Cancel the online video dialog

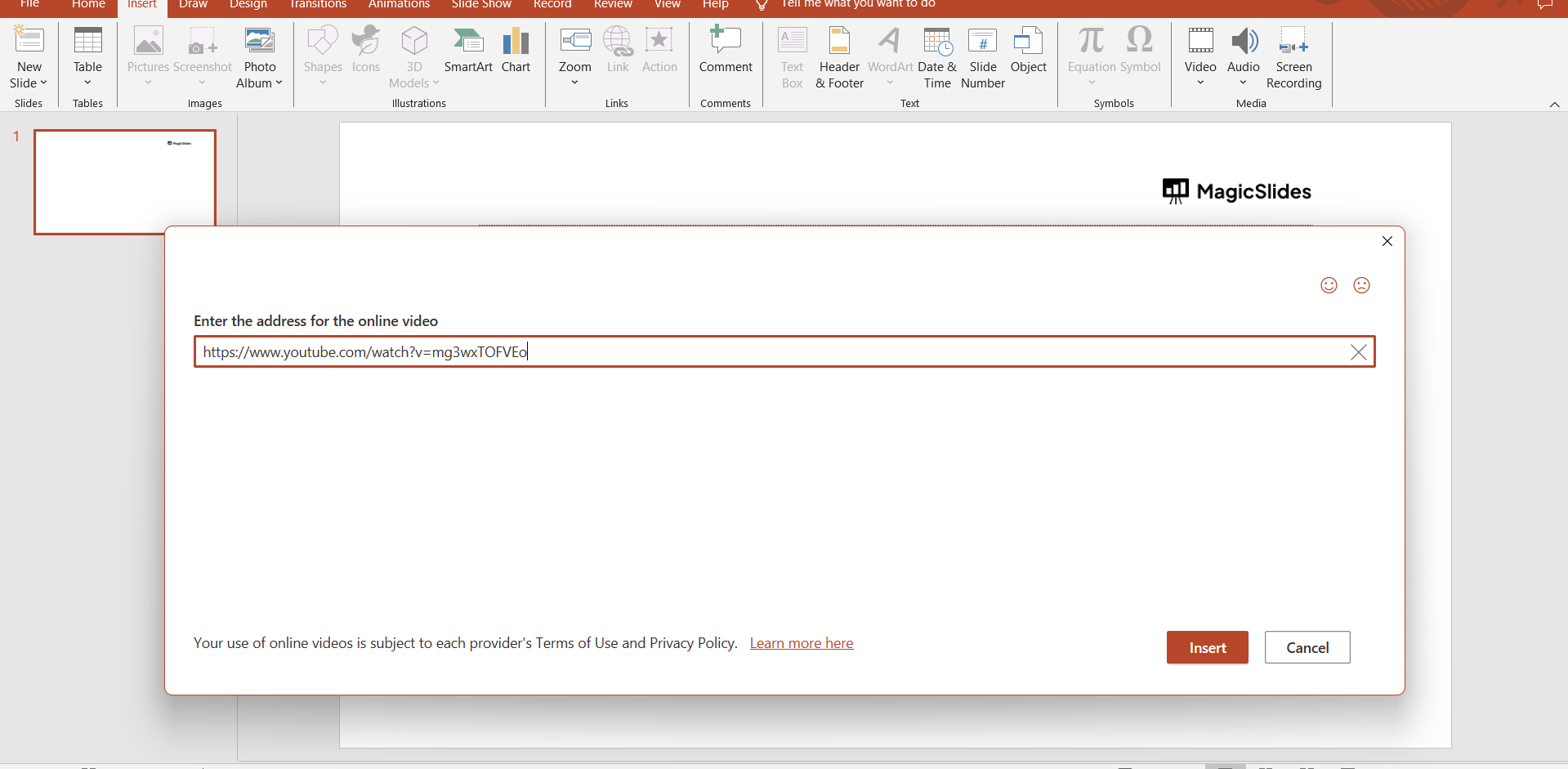[1307, 647]
